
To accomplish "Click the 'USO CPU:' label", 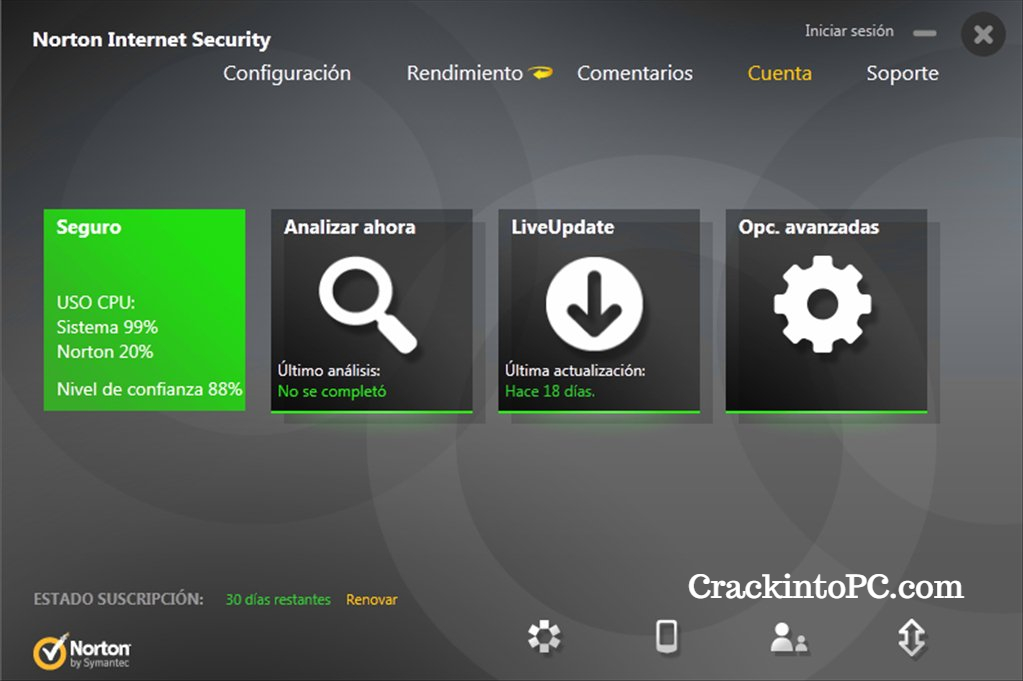I will (x=96, y=303).
